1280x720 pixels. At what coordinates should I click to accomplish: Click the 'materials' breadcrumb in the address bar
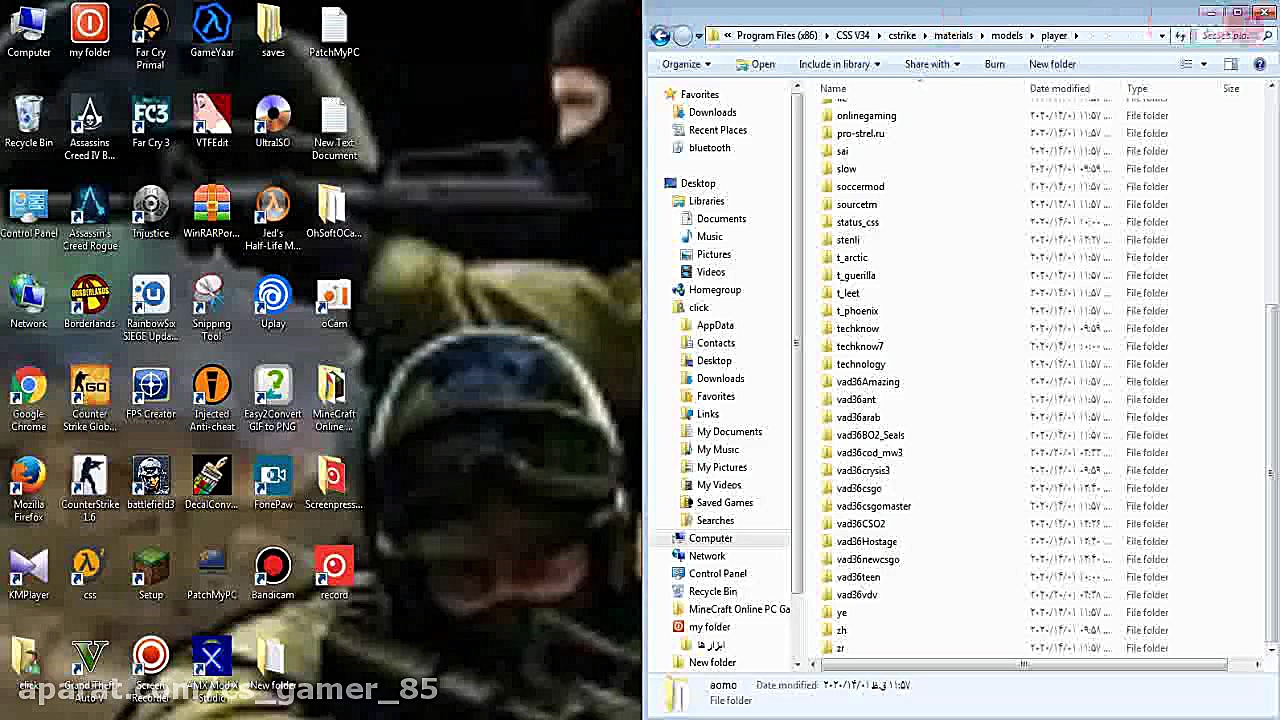[953, 36]
